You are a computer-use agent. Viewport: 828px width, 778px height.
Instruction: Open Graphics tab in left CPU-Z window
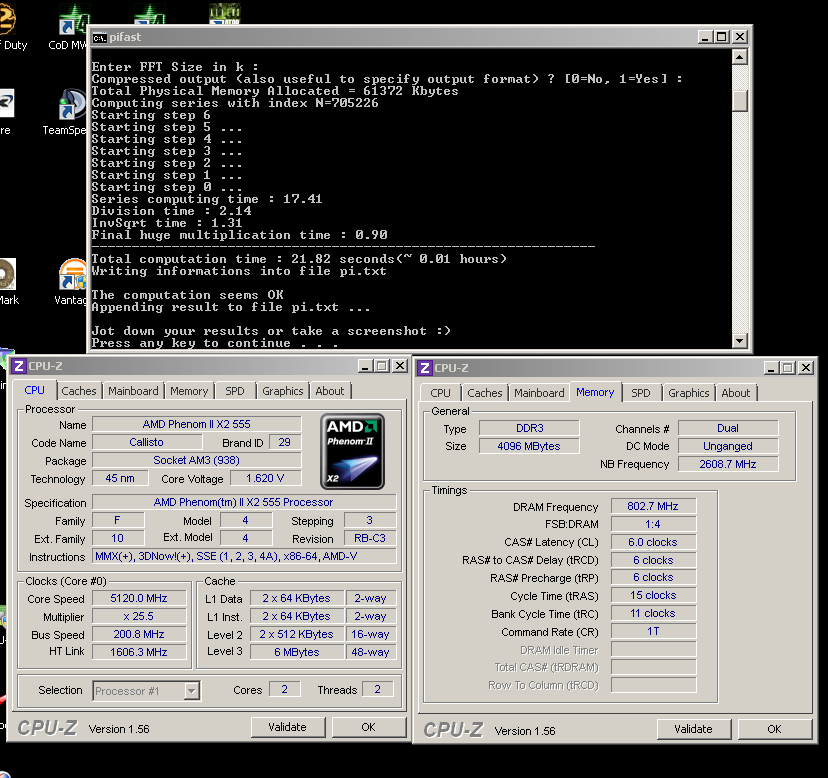coord(283,391)
